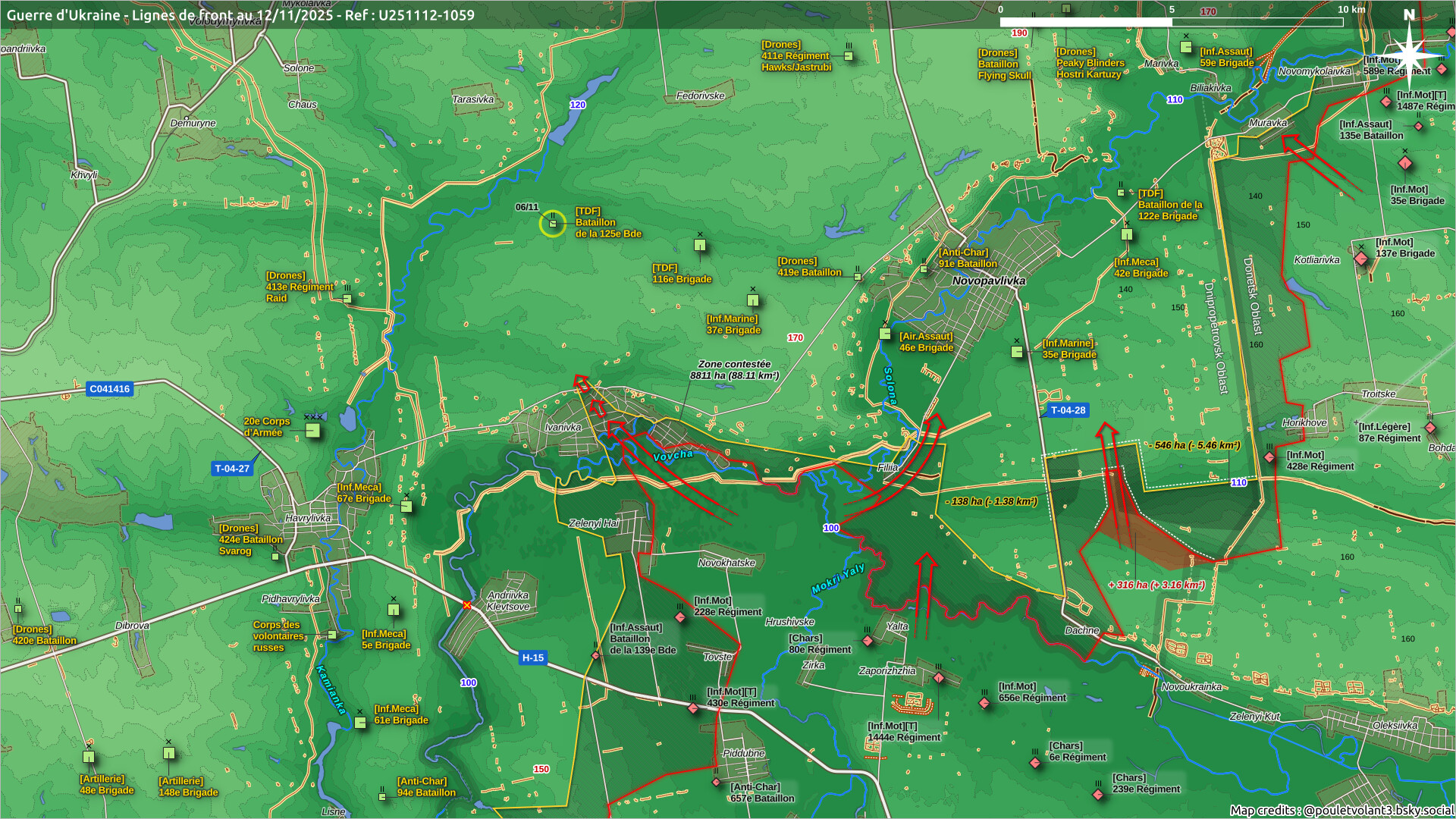
Task: Click the Novopavlivka town label
Action: 988,281
